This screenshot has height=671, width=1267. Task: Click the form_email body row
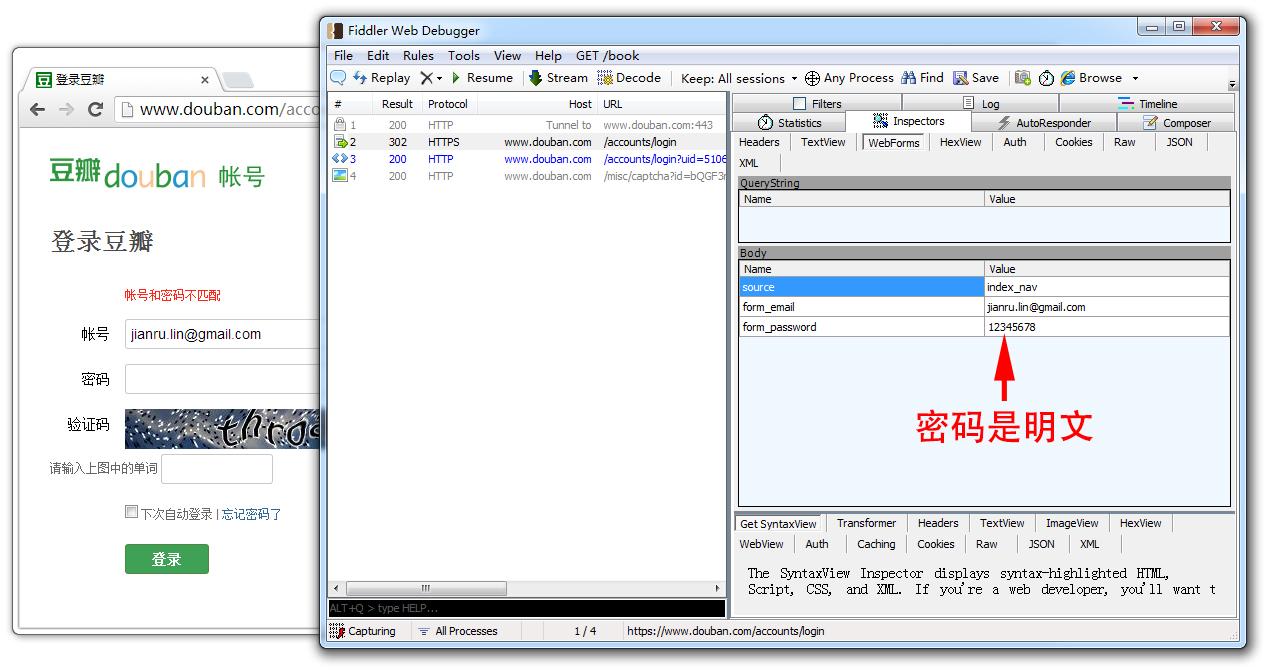[x=984, y=307]
